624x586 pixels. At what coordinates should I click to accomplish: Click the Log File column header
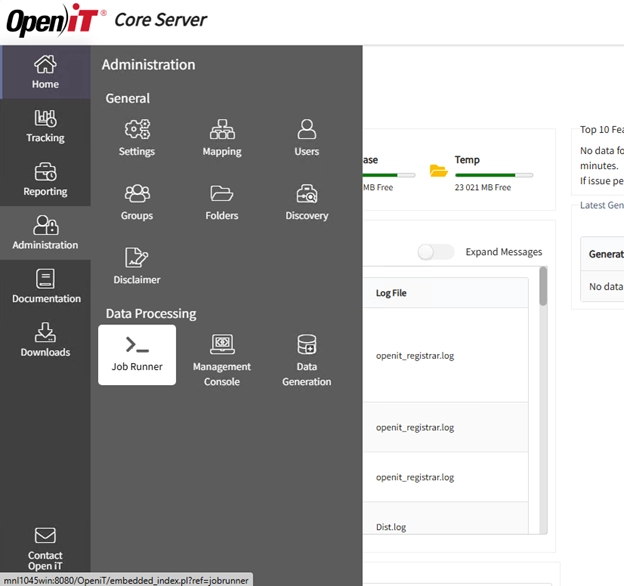pyautogui.click(x=391, y=293)
